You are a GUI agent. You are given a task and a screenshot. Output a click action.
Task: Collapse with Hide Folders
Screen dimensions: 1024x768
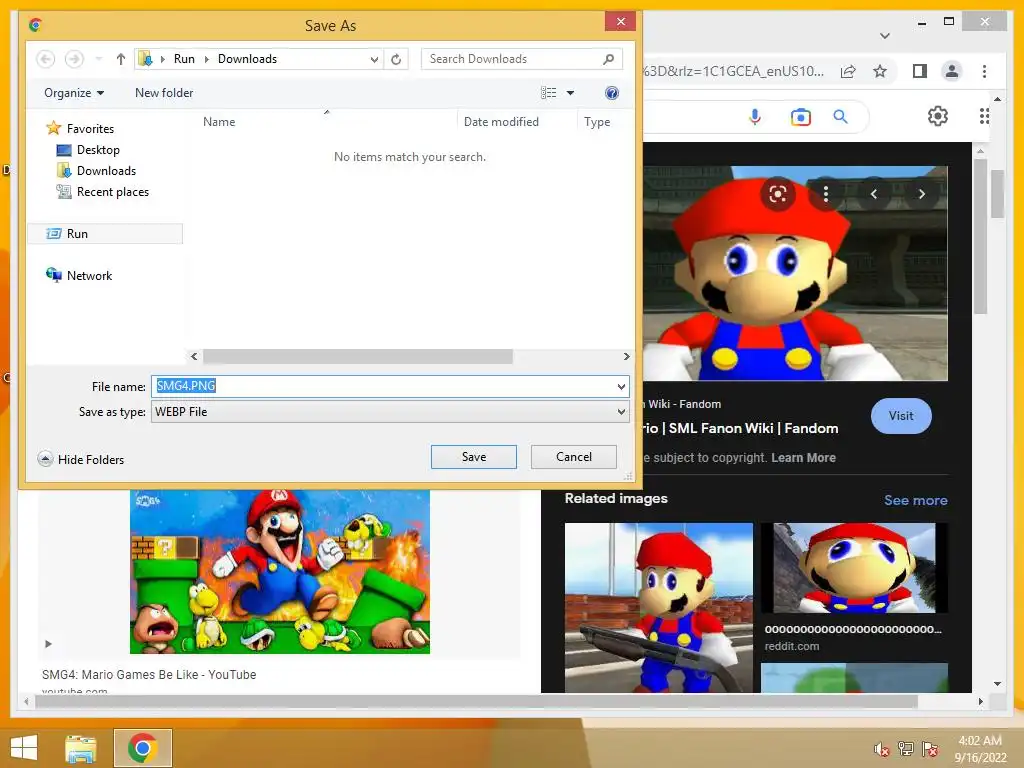(x=81, y=459)
